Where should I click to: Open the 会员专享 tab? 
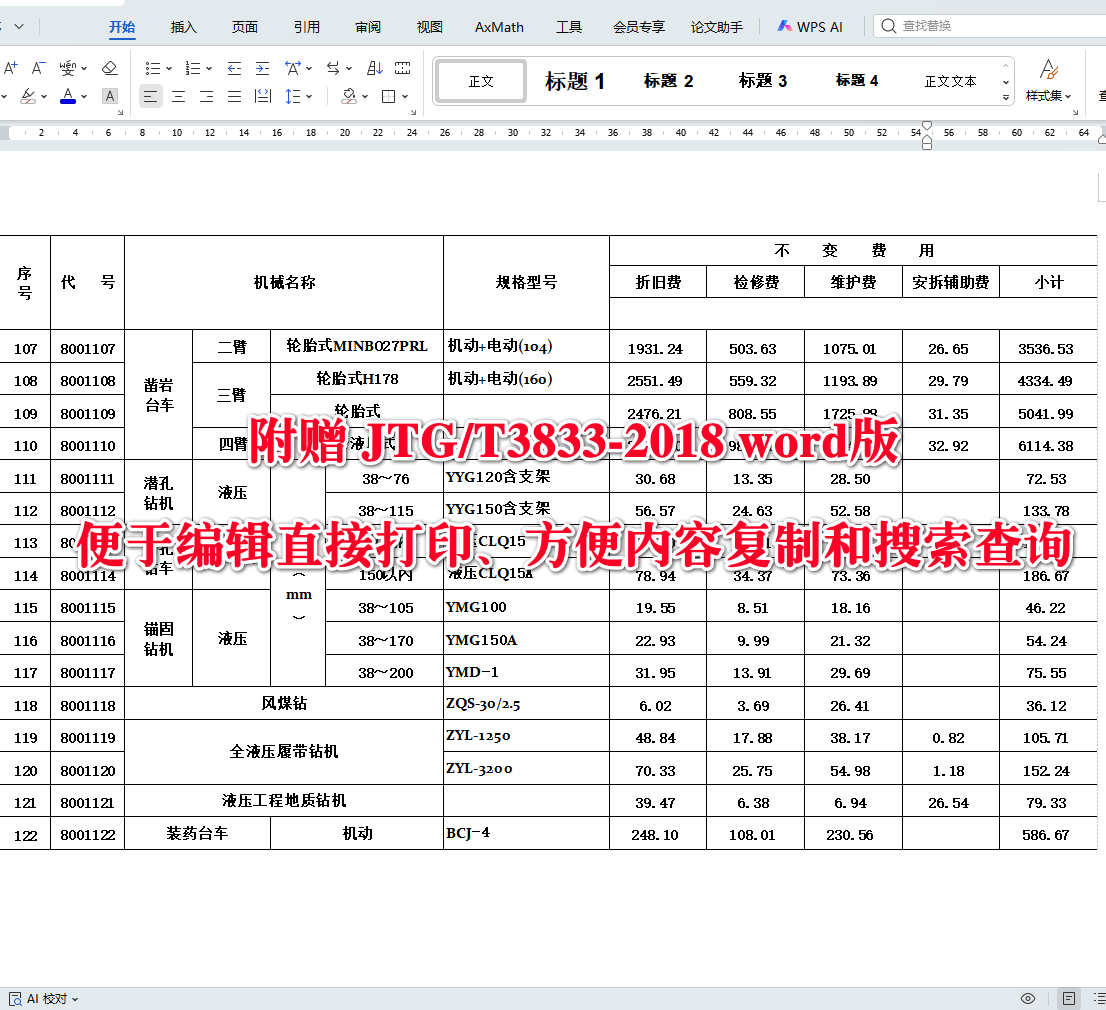639,27
